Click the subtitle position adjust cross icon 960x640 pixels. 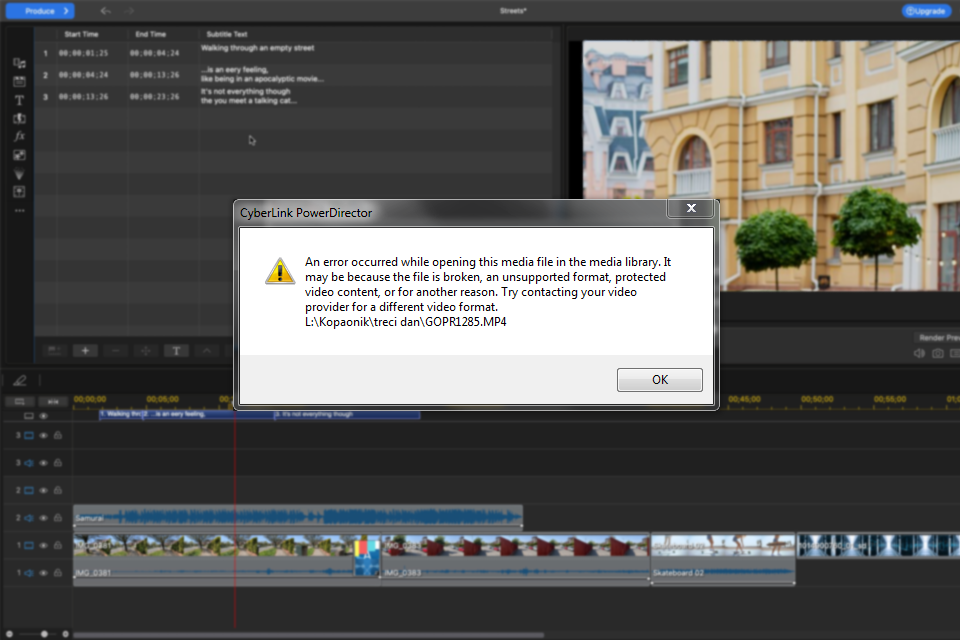(146, 350)
